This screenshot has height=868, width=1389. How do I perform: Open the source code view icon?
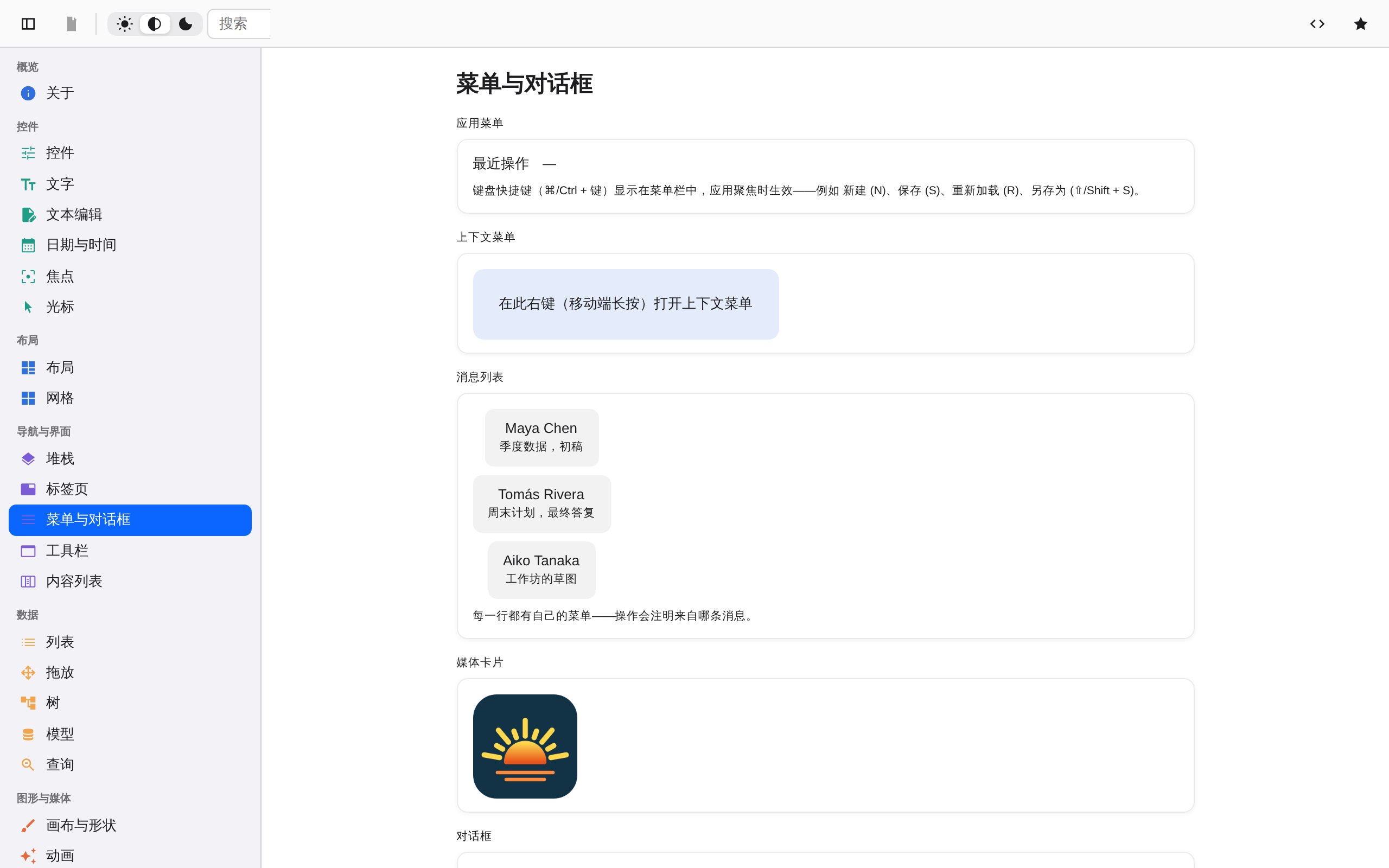coord(1317,23)
